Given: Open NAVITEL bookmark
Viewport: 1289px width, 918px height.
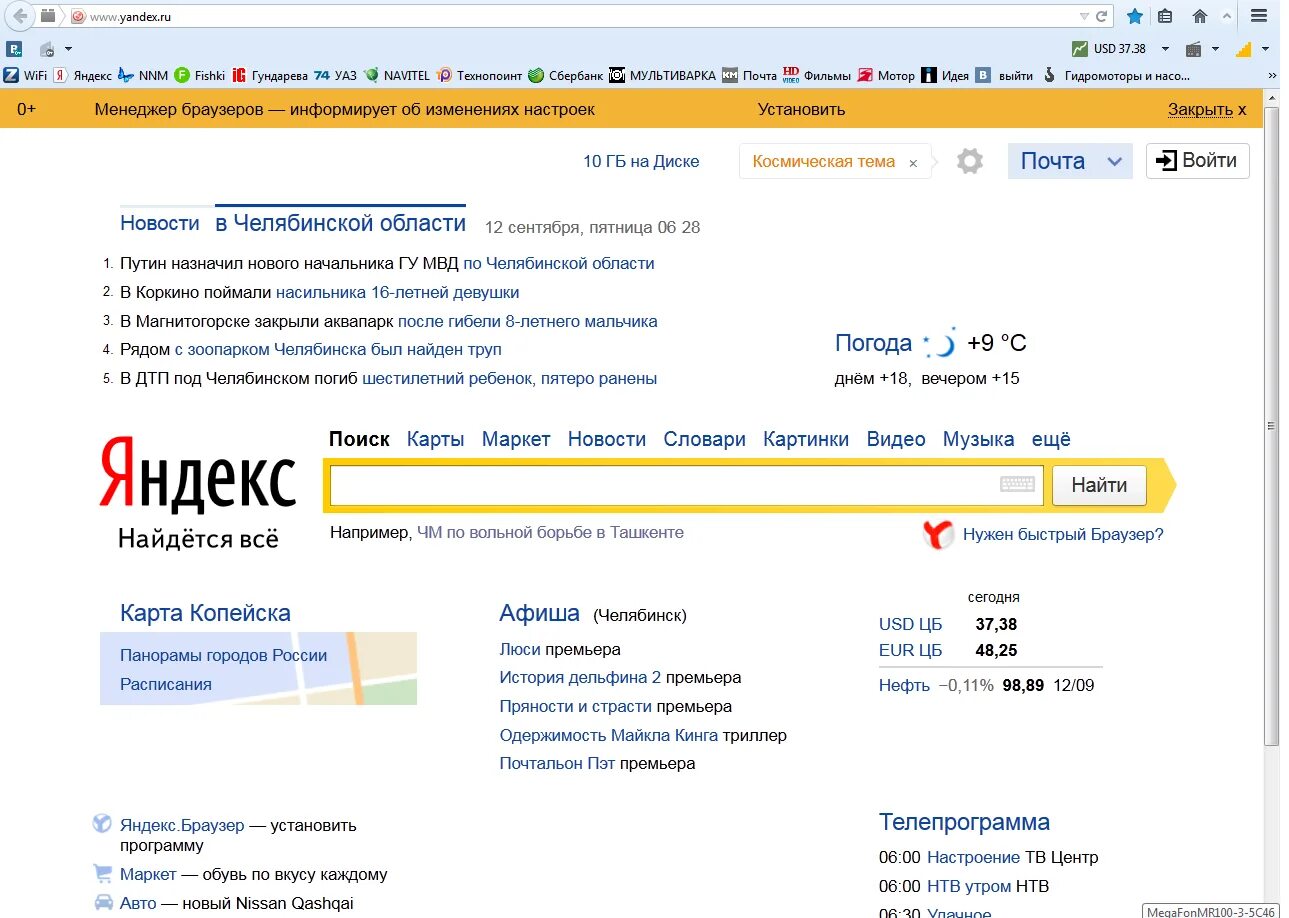Looking at the screenshot, I should 397,75.
